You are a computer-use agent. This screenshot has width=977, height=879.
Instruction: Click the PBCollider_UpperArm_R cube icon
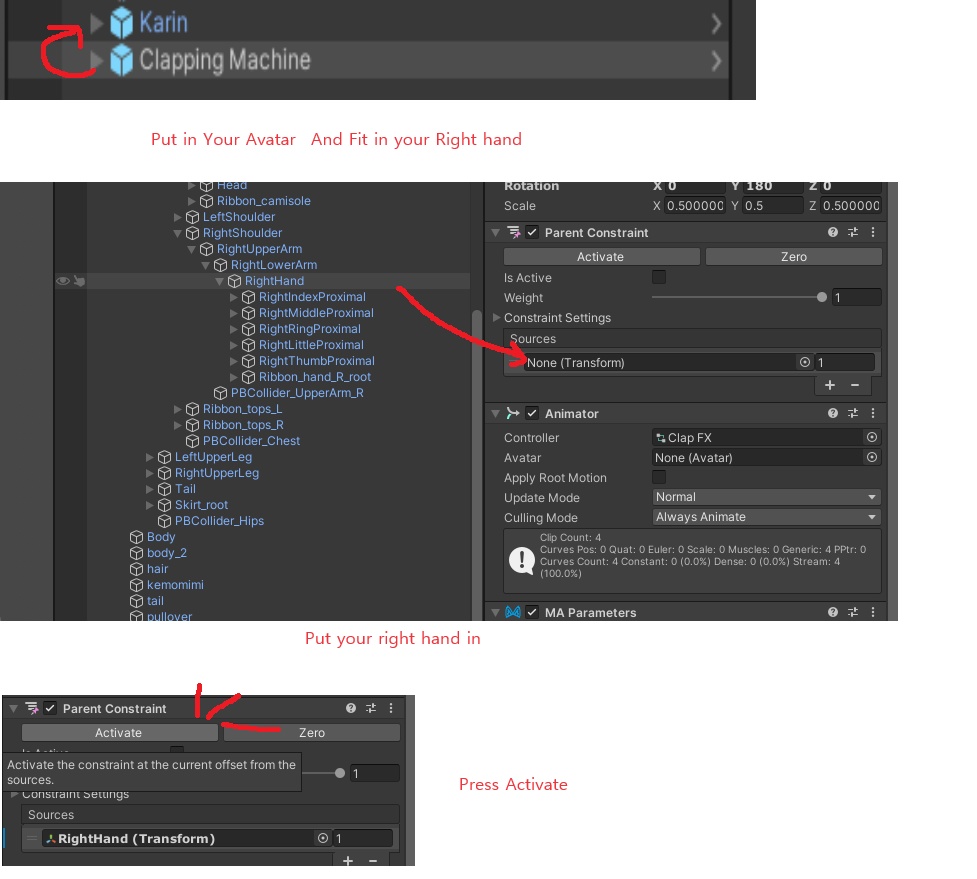pyautogui.click(x=220, y=393)
